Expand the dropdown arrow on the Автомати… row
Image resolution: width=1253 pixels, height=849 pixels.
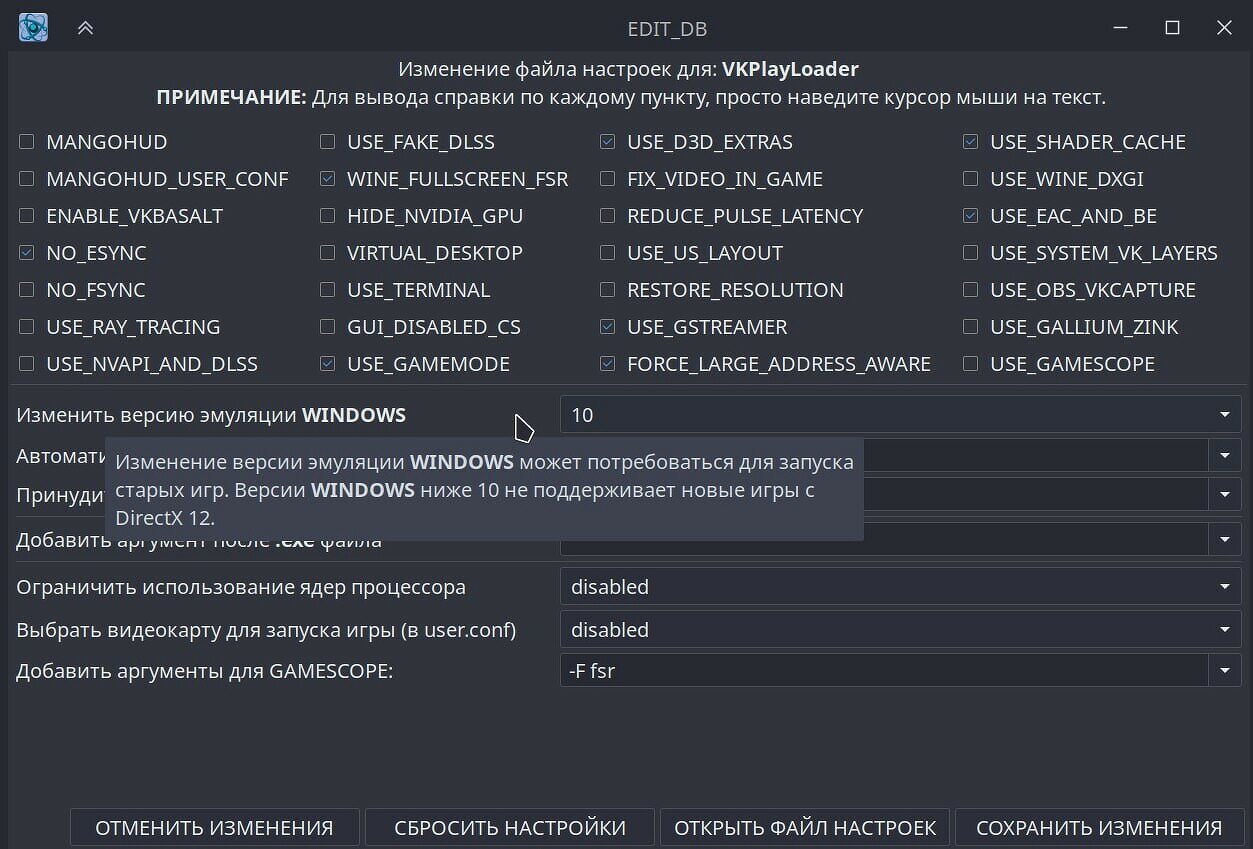click(x=1225, y=455)
